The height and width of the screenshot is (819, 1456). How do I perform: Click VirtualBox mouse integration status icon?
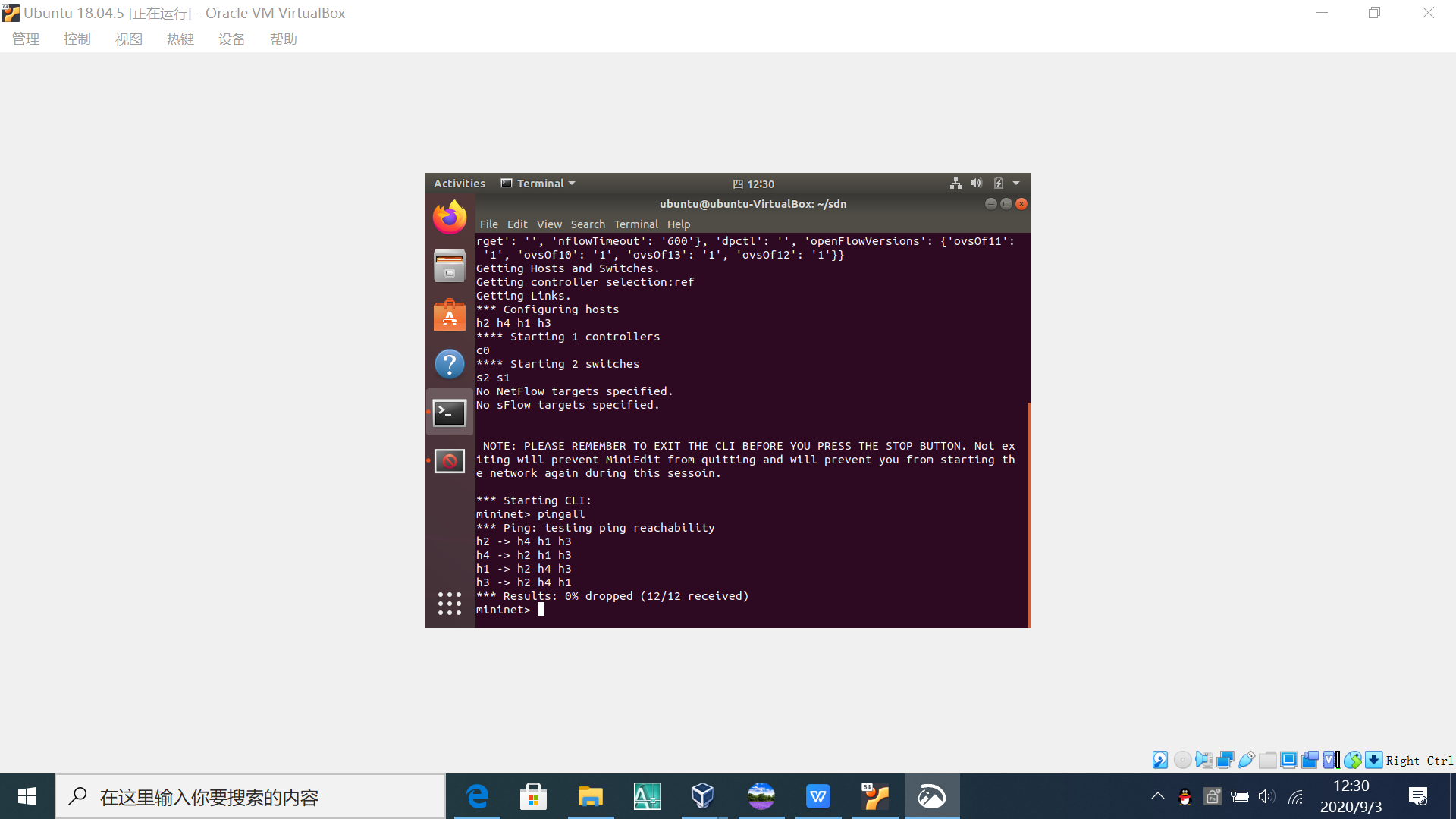point(1352,760)
